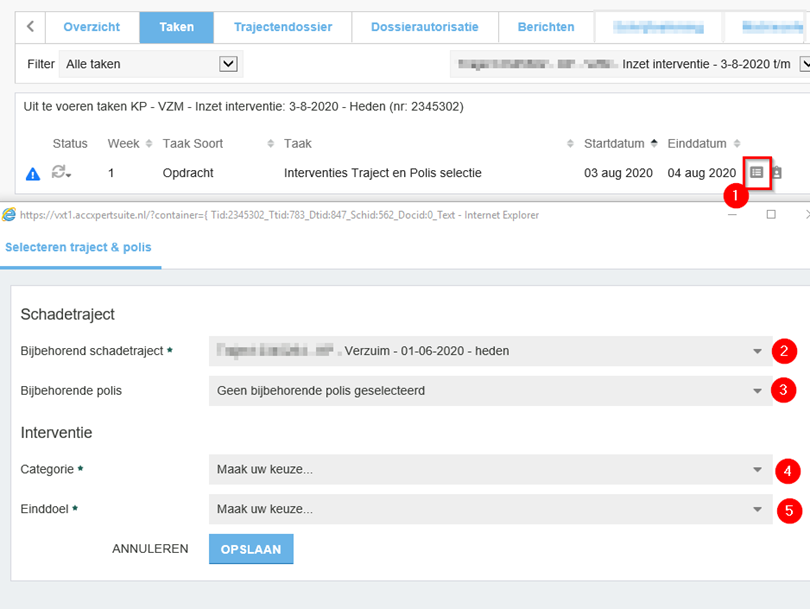The width and height of the screenshot is (810, 609).
Task: Expand the Alle taken filter dropdown
Action: pyautogui.click(x=228, y=64)
